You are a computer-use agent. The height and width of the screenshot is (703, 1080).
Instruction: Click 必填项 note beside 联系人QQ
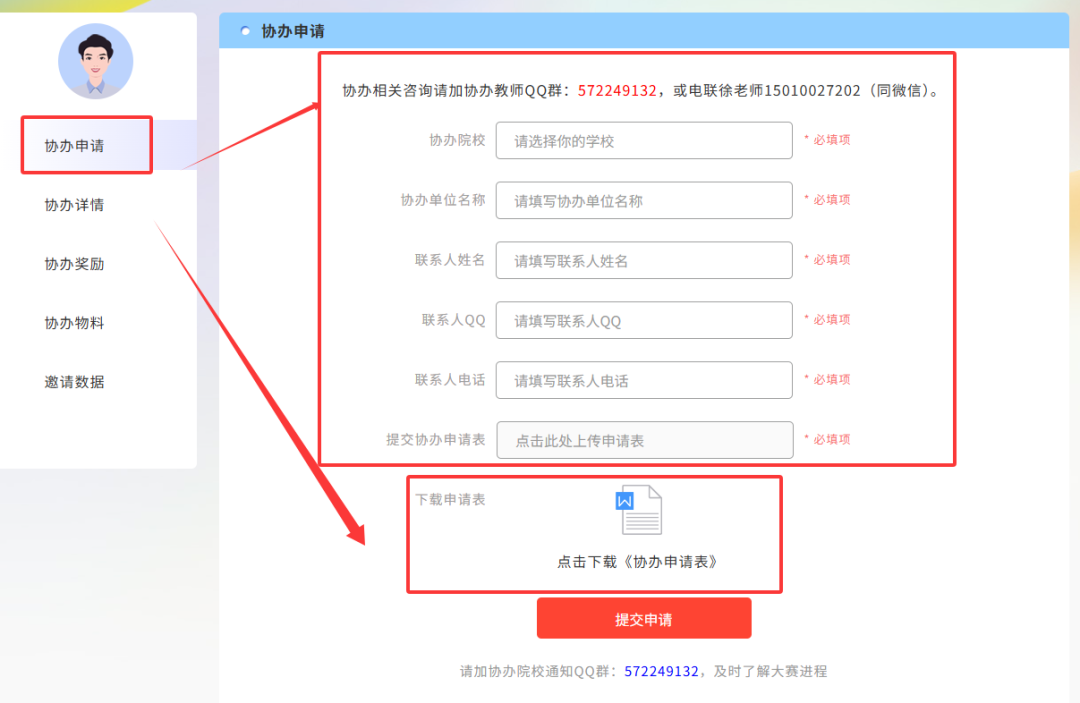click(x=828, y=319)
